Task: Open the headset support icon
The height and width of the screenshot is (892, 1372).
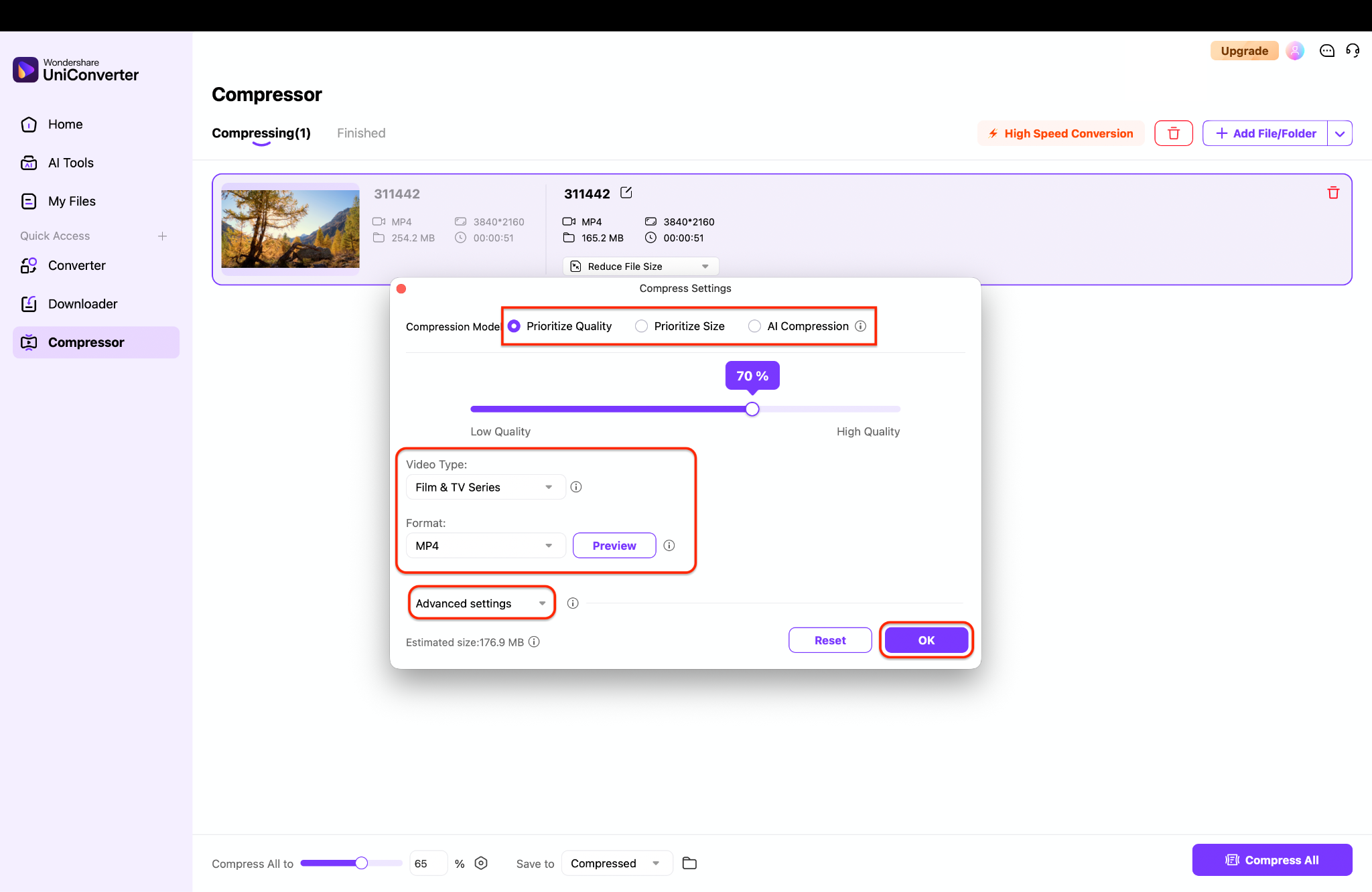Action: pyautogui.click(x=1353, y=50)
